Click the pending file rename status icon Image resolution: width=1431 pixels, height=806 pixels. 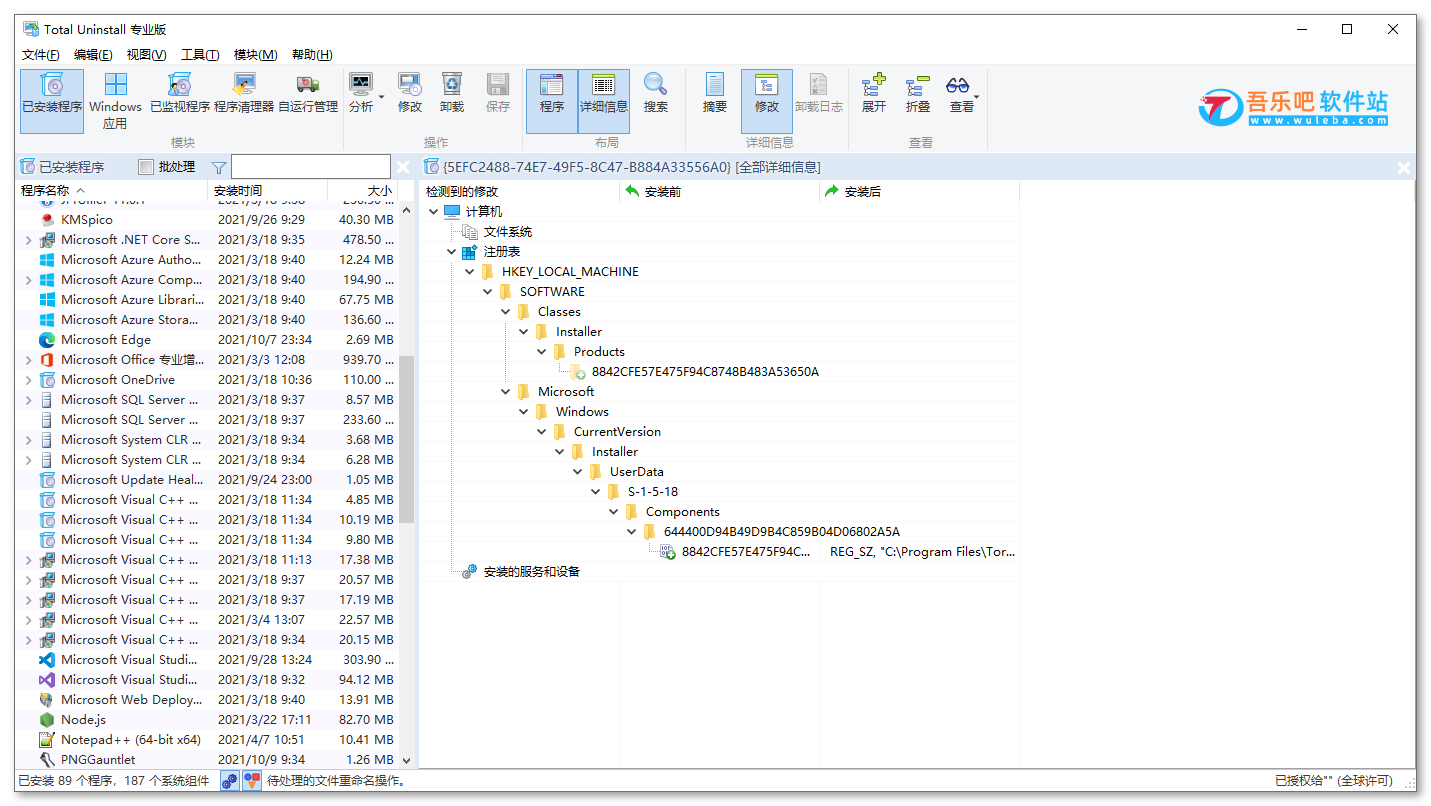tap(252, 780)
